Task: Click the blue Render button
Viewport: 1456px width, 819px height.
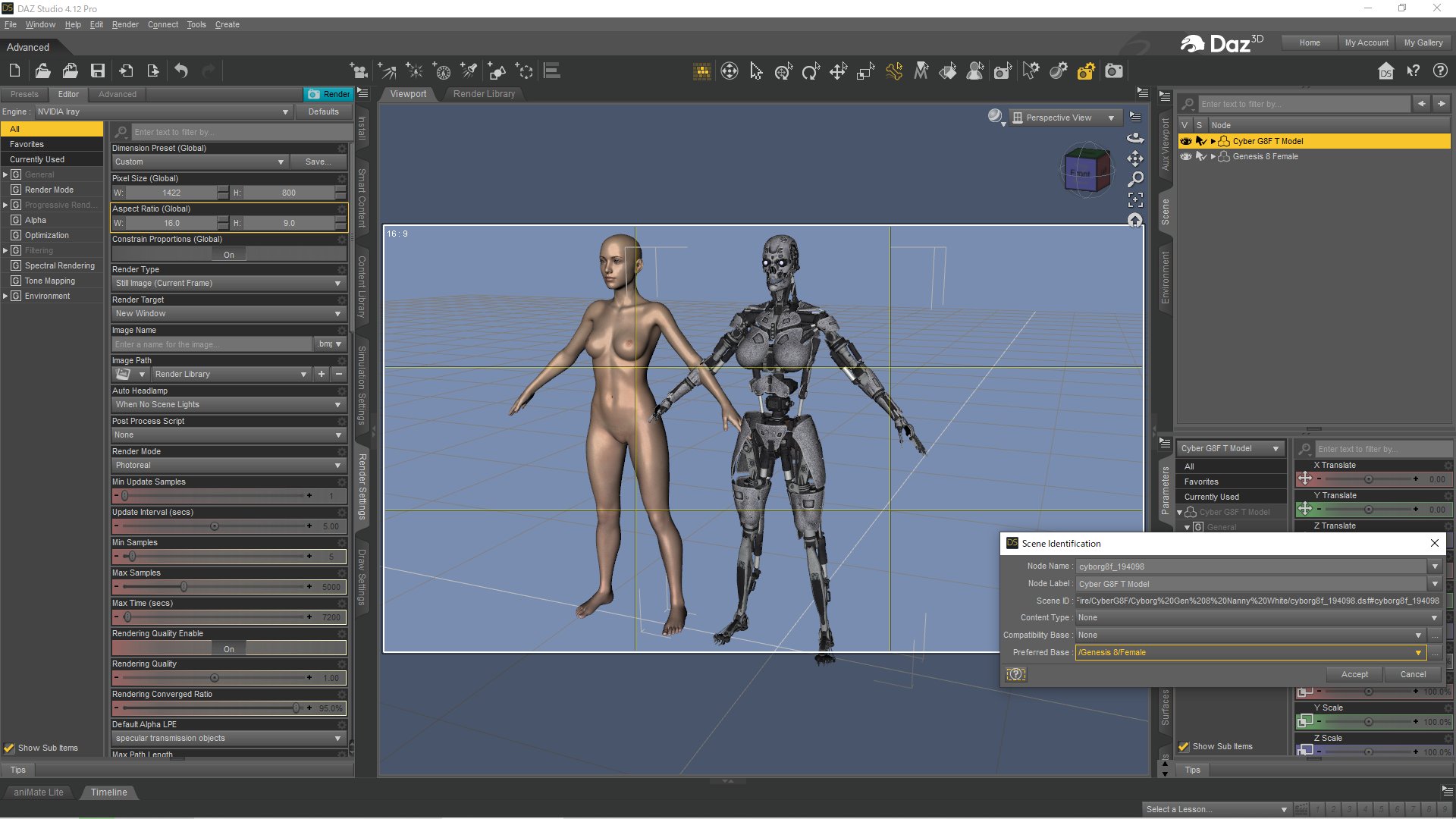Action: coord(328,94)
